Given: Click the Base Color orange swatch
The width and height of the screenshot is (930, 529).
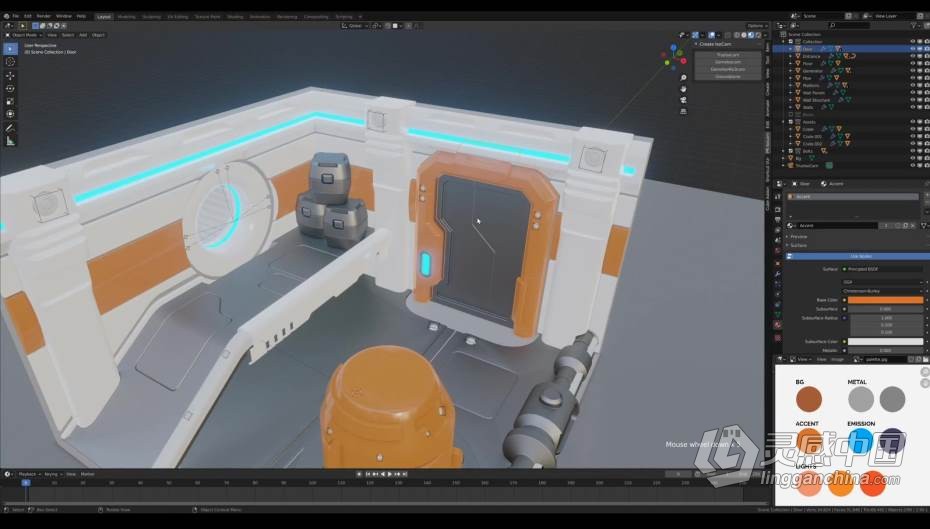Looking at the screenshot, I should (885, 300).
